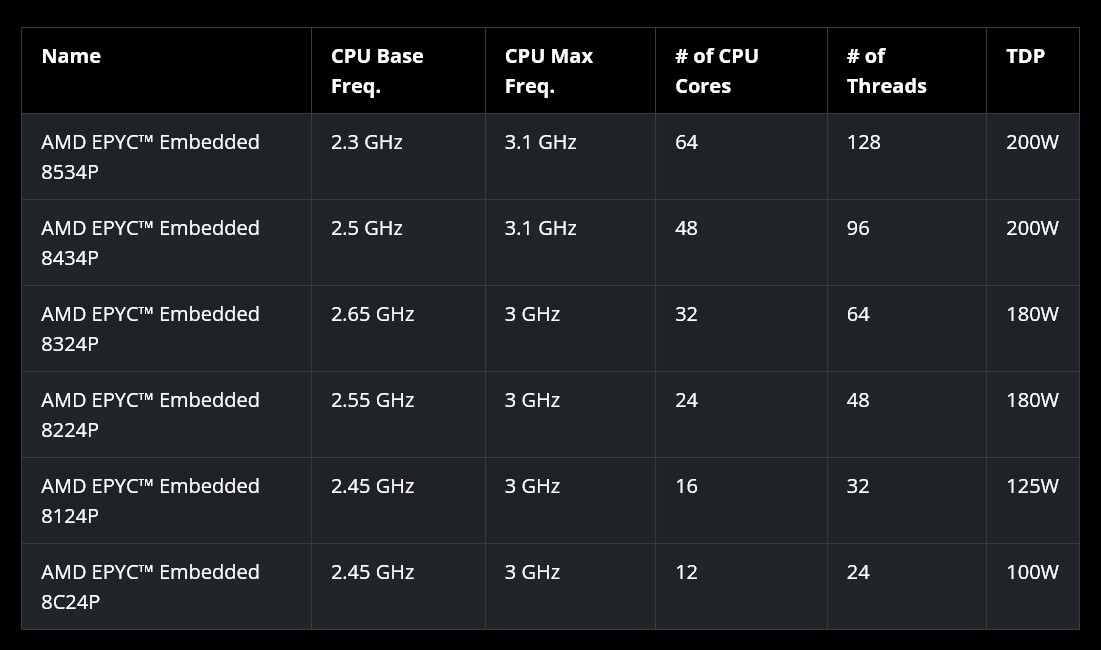This screenshot has width=1101, height=650.
Task: Select the 12 CPU cores cell
Action: point(686,573)
